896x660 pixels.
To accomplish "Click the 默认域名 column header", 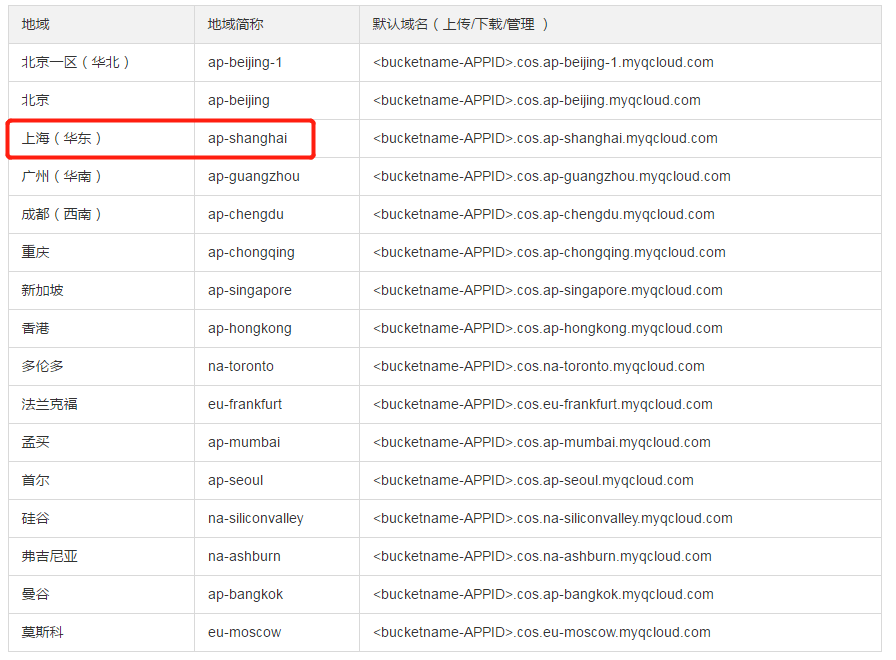I will click(x=460, y=24).
